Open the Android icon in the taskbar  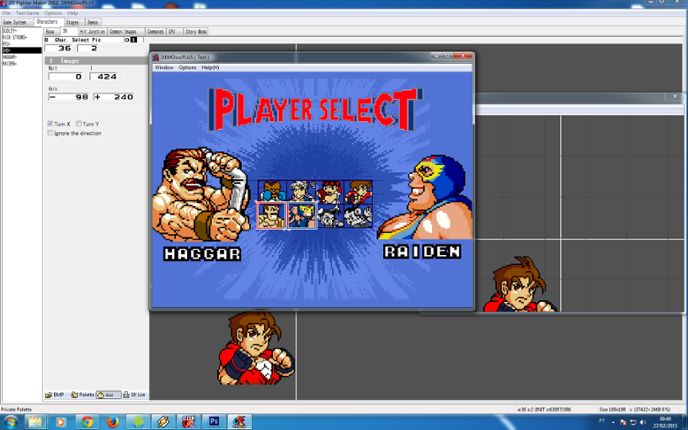[138, 422]
